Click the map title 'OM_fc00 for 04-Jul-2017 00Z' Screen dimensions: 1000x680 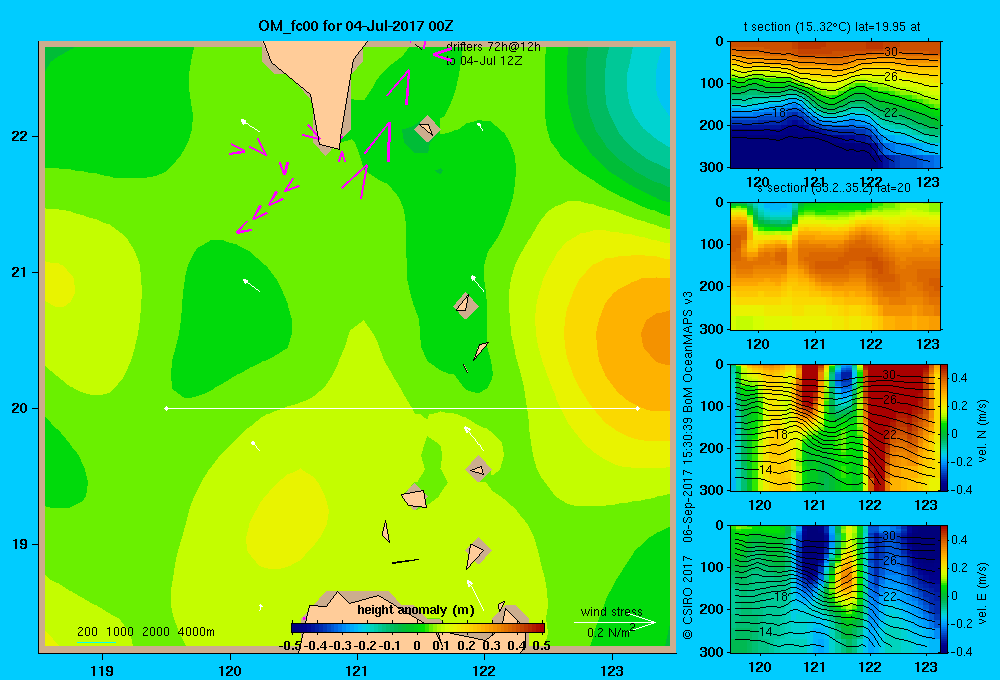coord(355,26)
